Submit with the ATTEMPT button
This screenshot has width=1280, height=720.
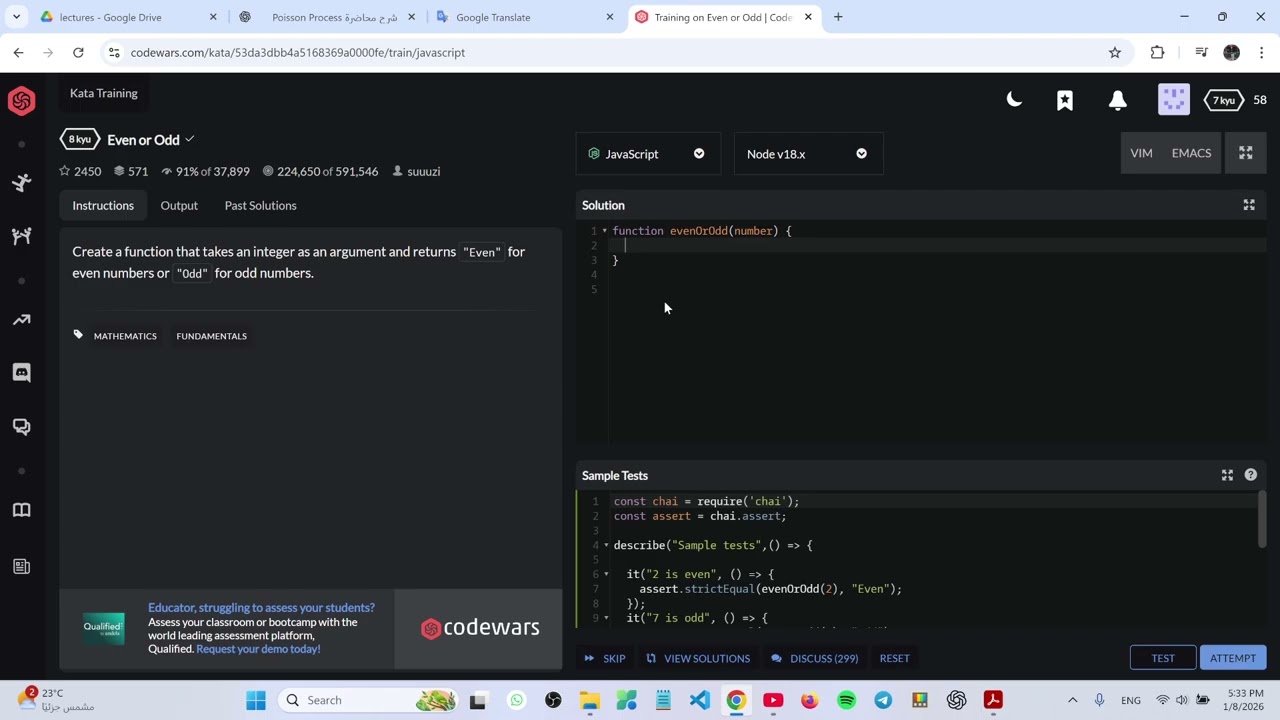click(x=1233, y=658)
